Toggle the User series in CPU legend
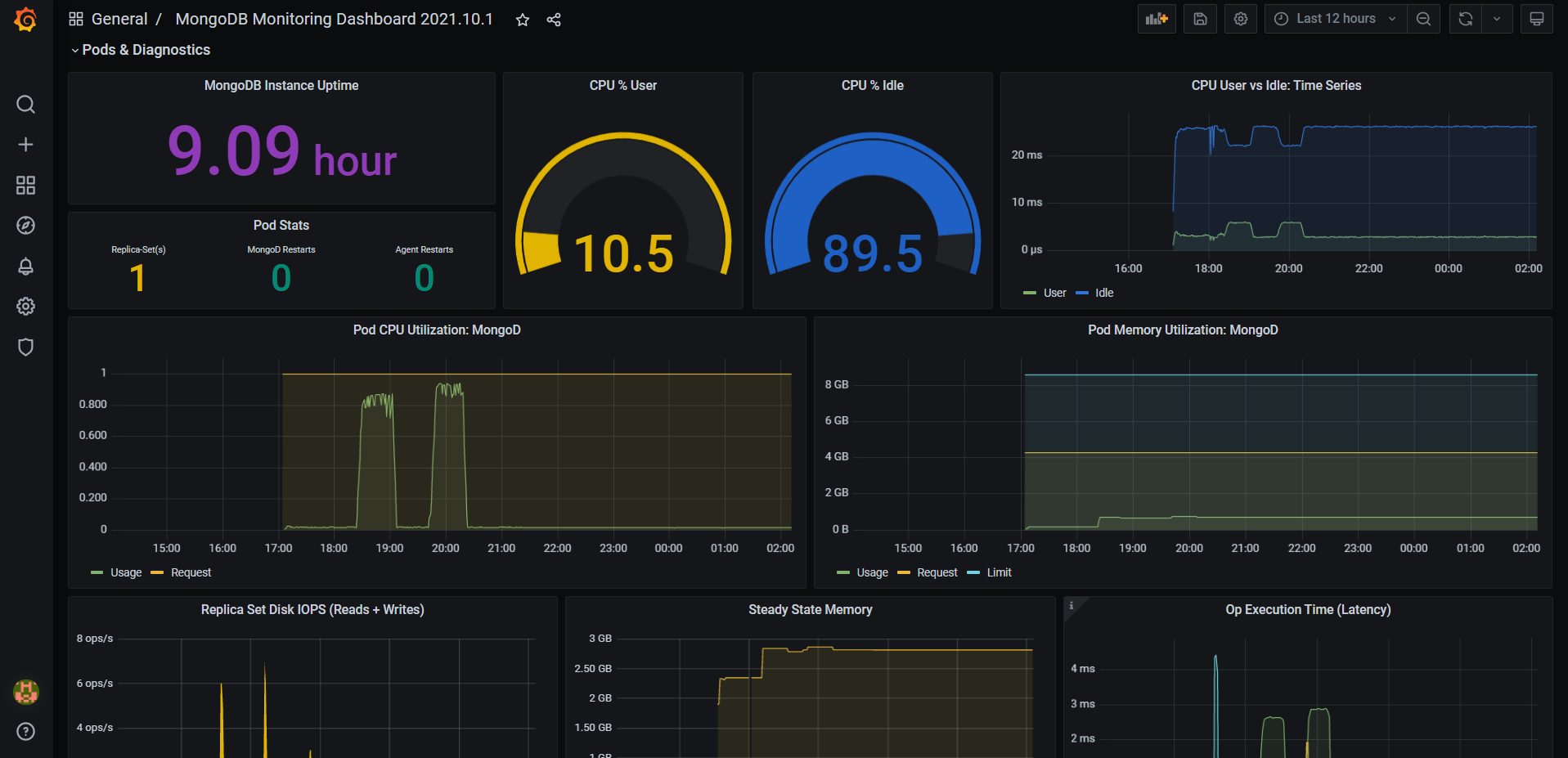Screen dimensions: 1568x758 (1054, 293)
